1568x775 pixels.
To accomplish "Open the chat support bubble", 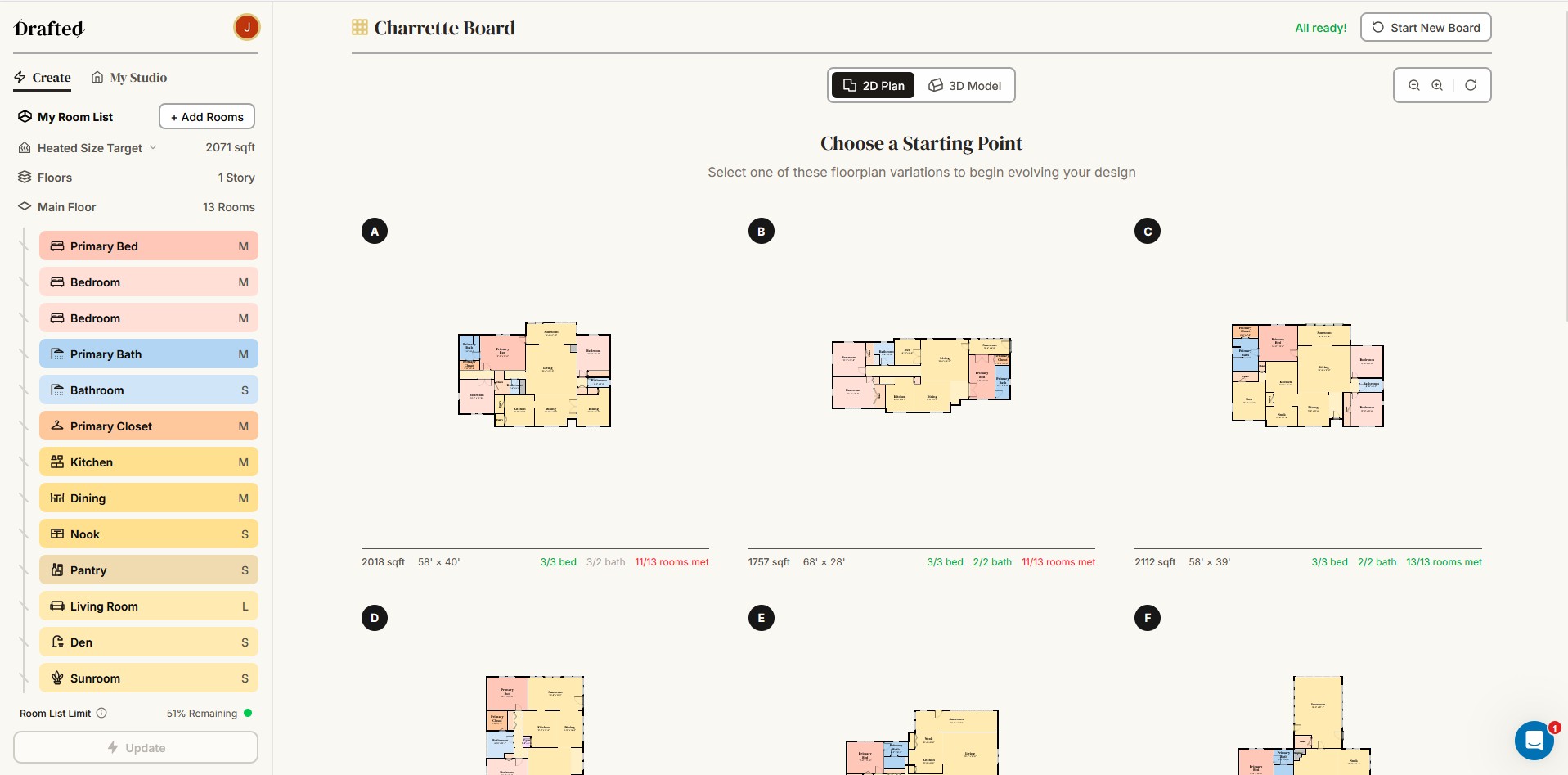I will (x=1534, y=741).
